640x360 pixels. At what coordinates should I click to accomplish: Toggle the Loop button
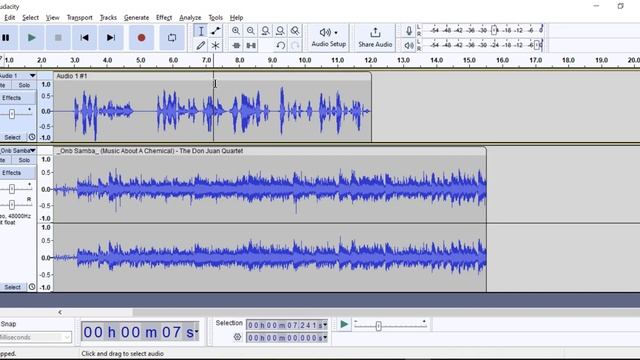tap(172, 38)
